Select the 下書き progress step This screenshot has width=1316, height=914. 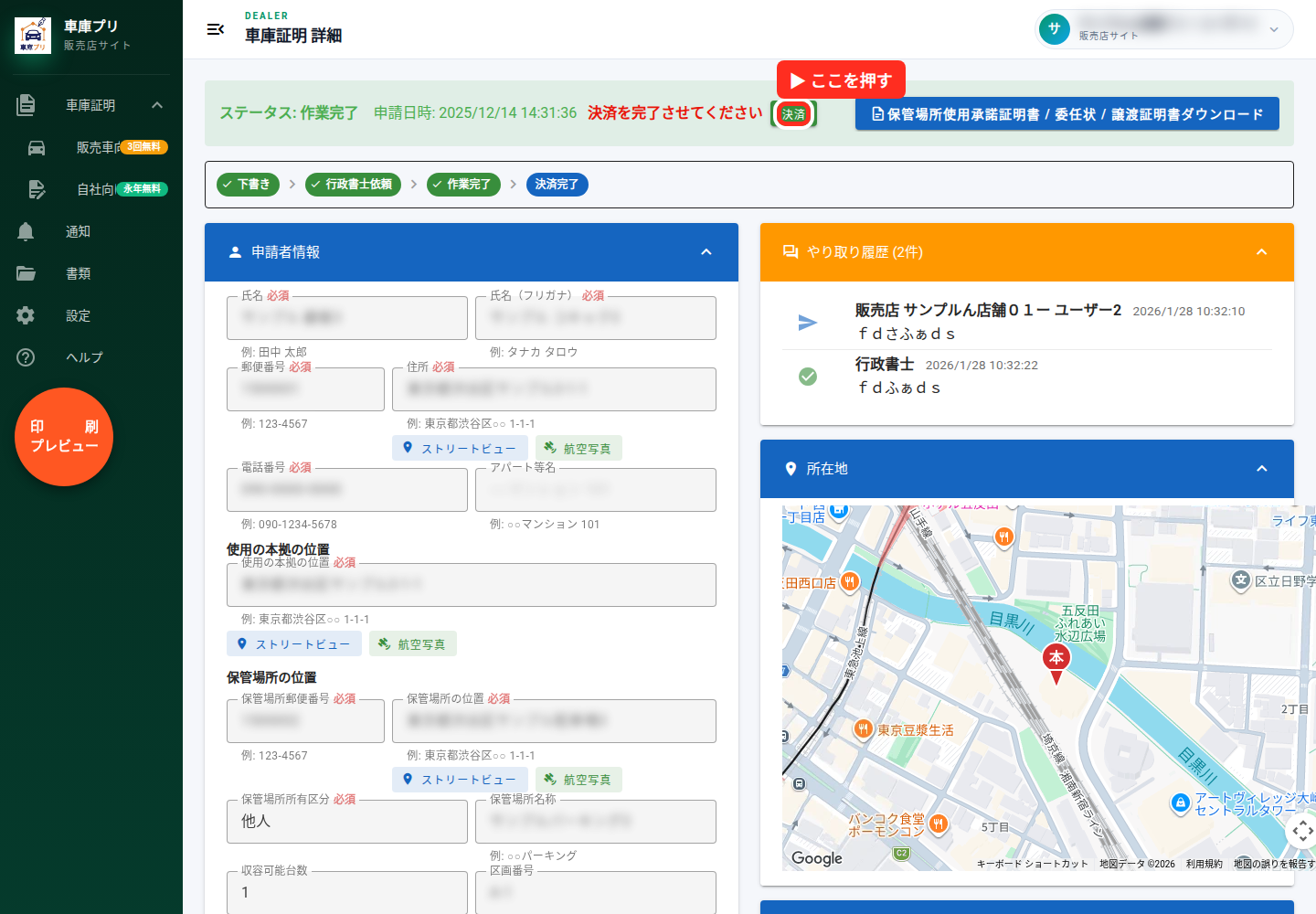point(249,185)
